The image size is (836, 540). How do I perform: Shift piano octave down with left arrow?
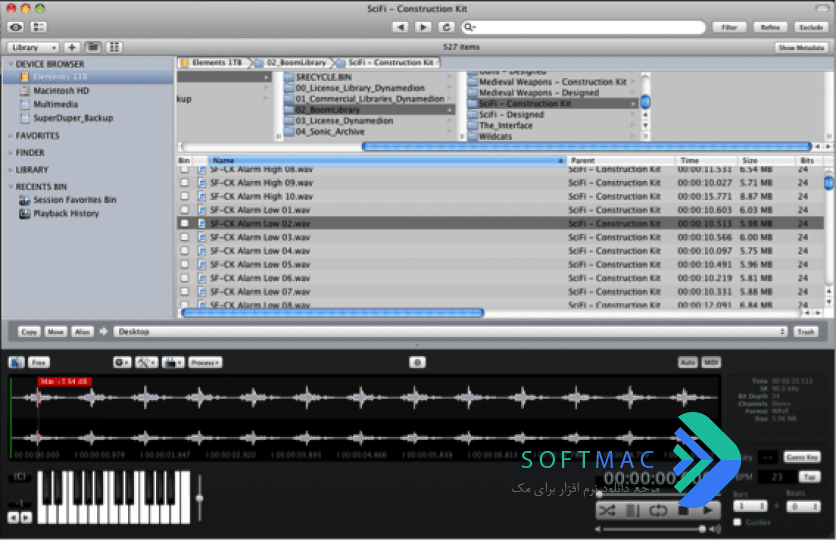pyautogui.click(x=13, y=517)
